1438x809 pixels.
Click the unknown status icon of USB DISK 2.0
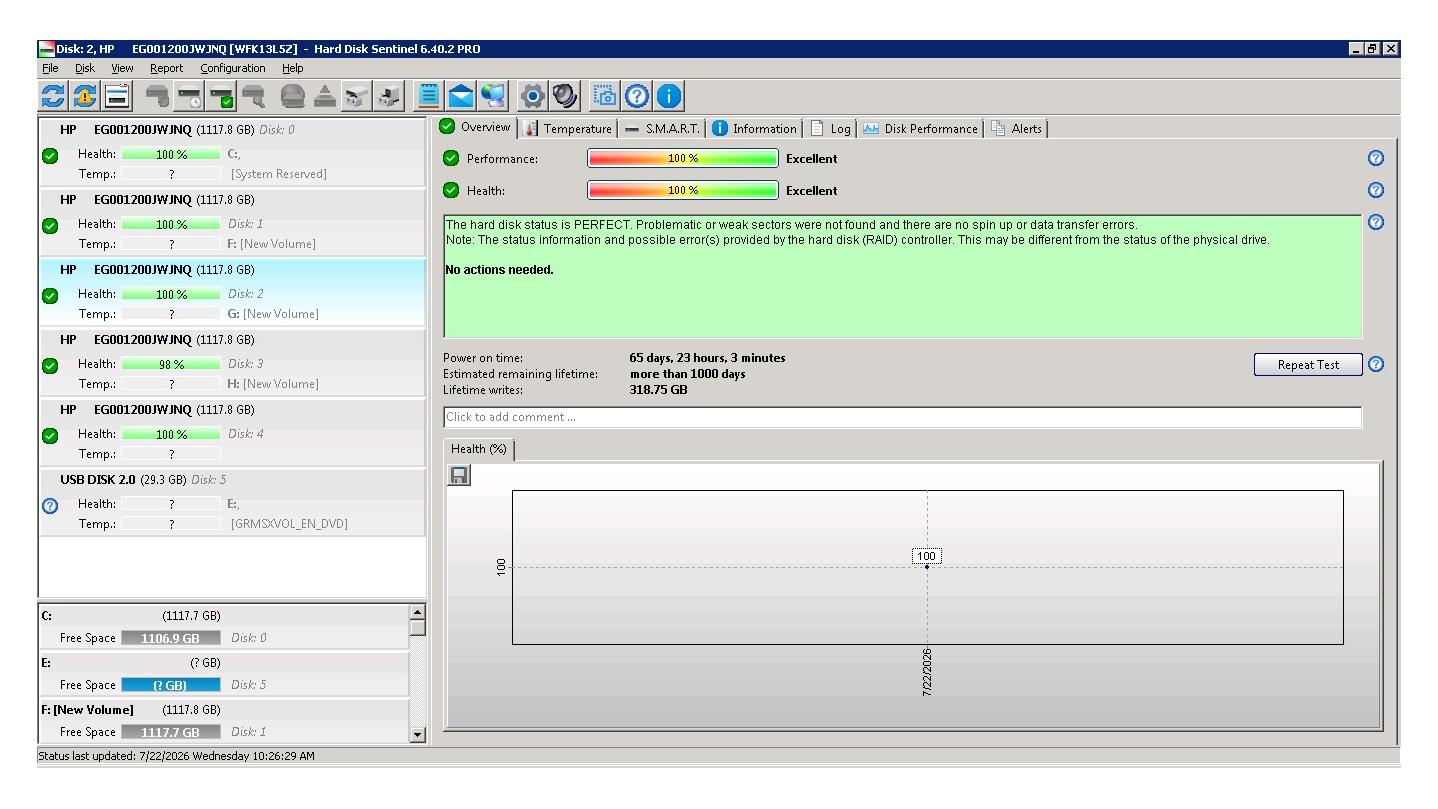click(50, 506)
